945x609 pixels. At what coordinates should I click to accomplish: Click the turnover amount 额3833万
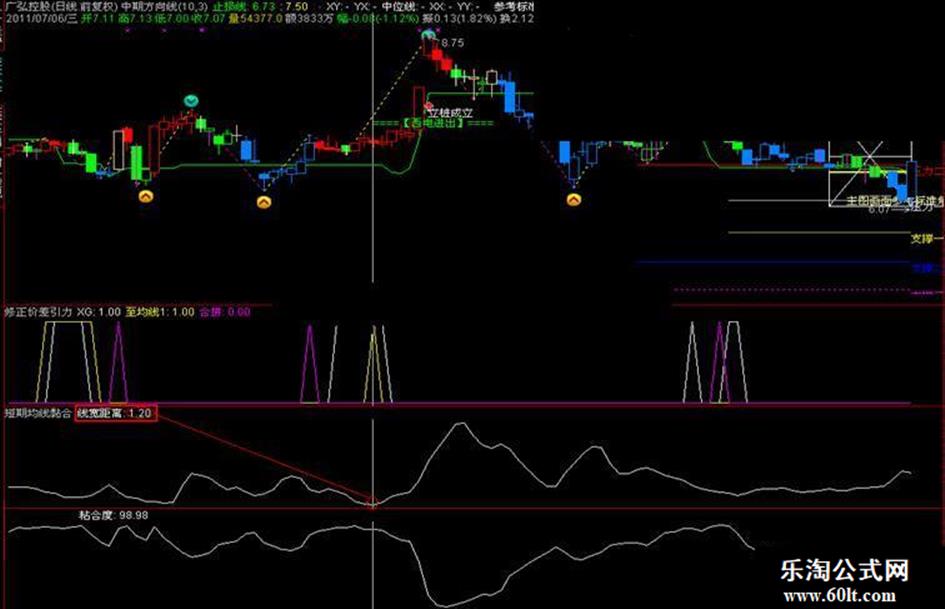point(309,18)
